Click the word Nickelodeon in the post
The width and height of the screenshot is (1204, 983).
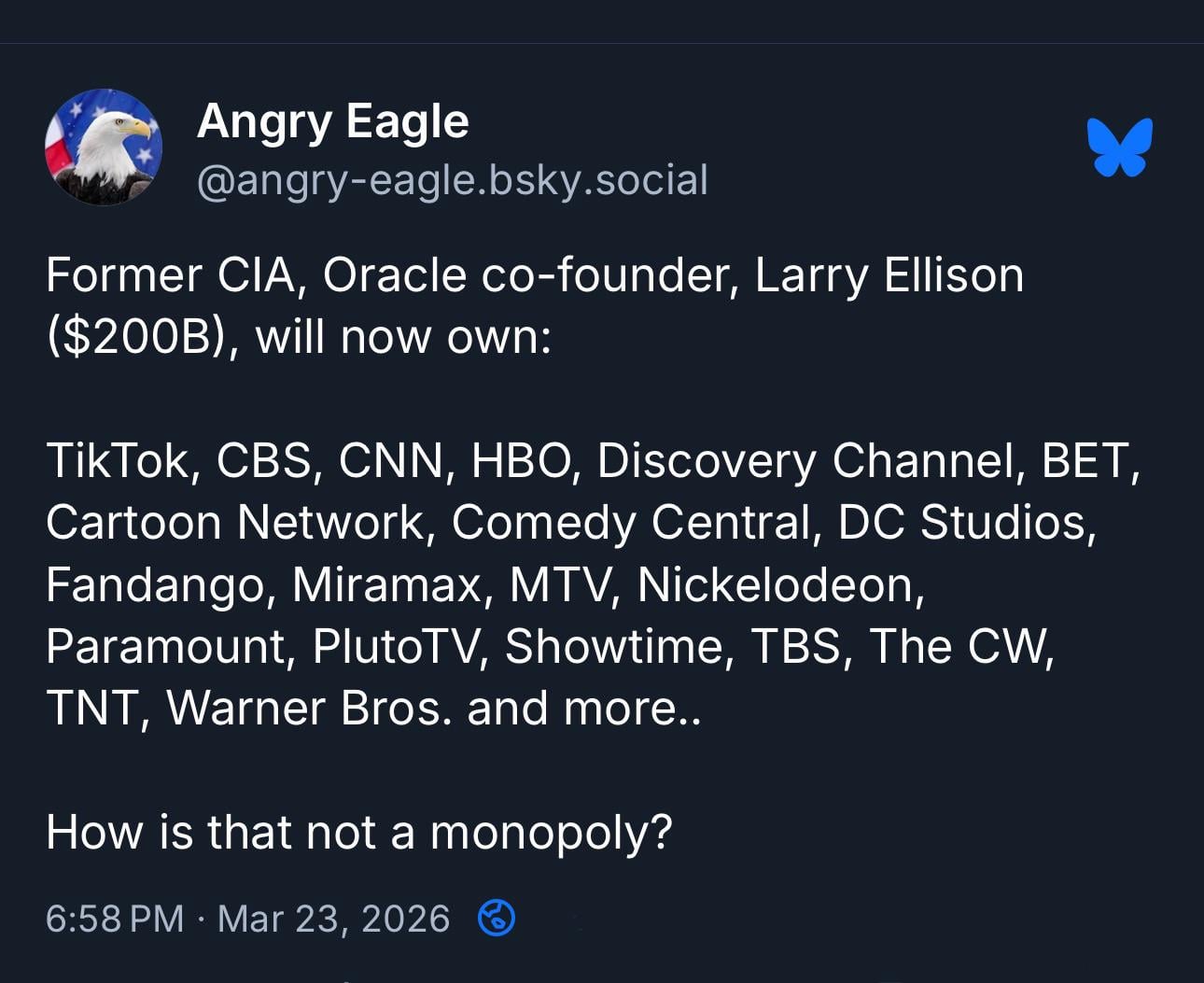(x=780, y=584)
